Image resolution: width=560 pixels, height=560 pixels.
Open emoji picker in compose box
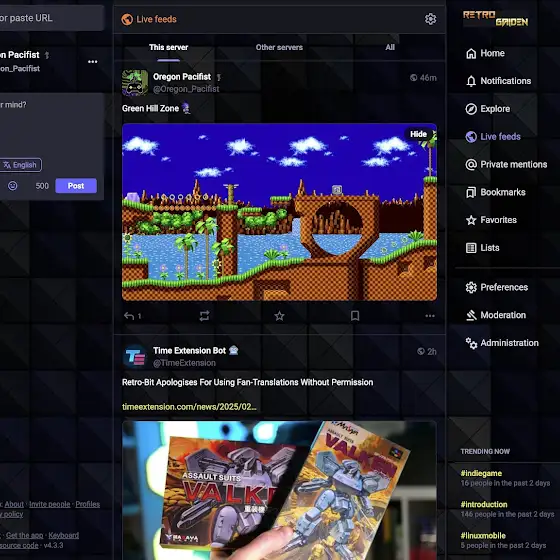[x=12, y=186]
